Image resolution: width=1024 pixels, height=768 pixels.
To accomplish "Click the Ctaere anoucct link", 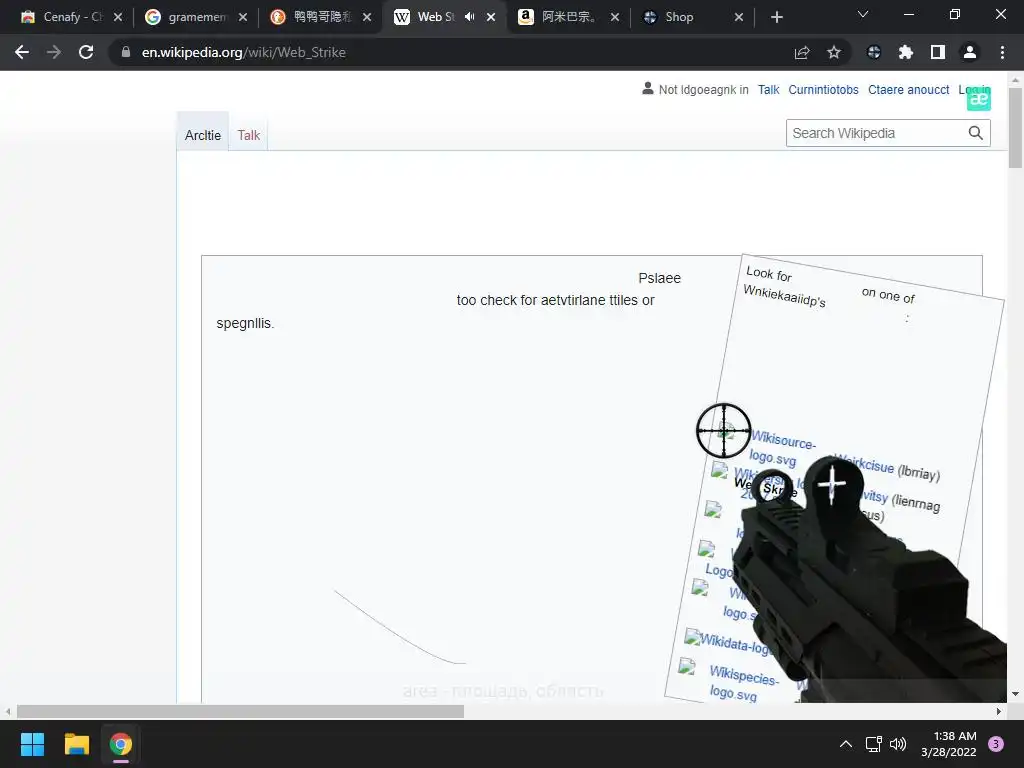I will (908, 90).
